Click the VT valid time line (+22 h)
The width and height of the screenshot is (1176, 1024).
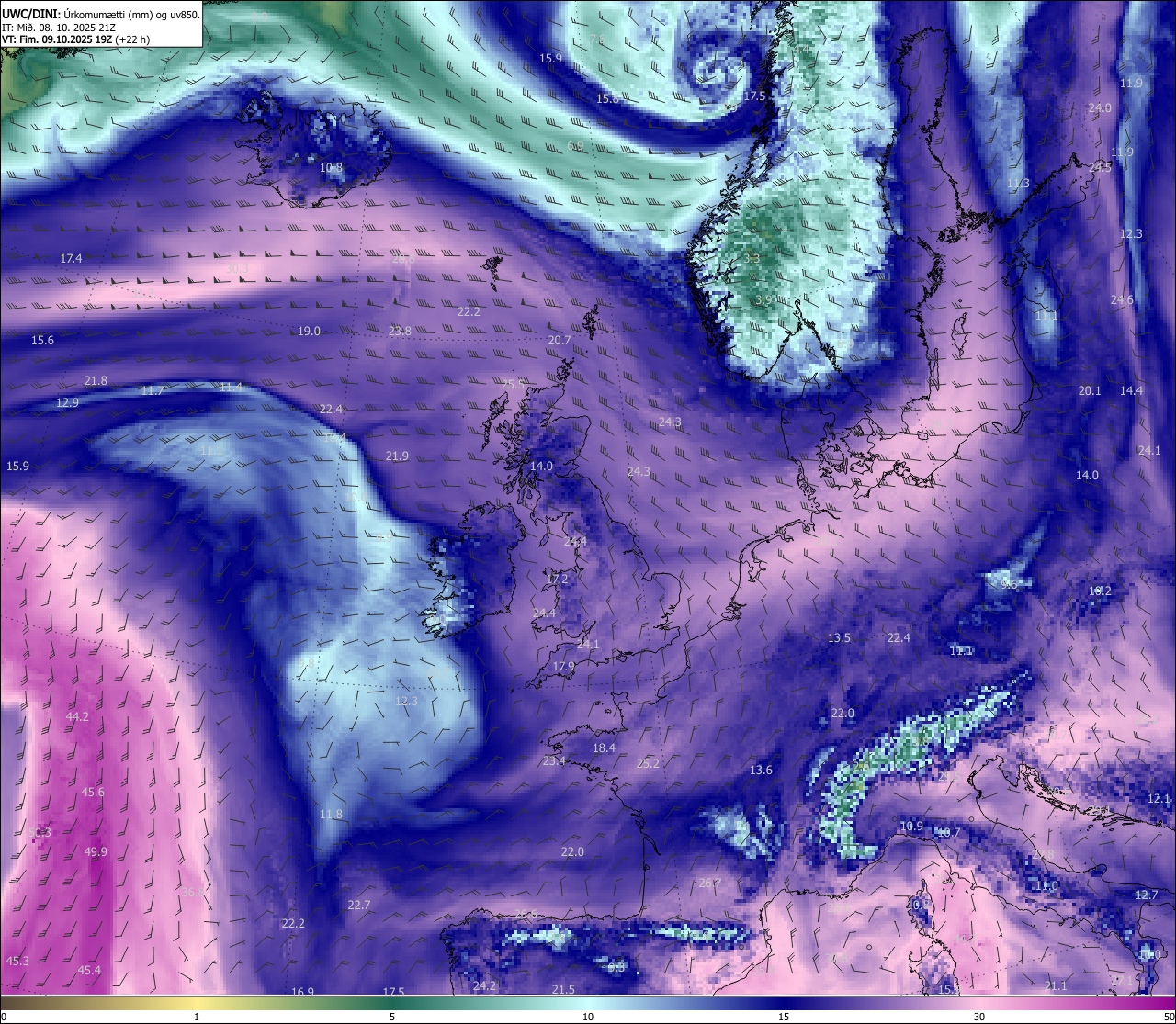tap(75, 39)
